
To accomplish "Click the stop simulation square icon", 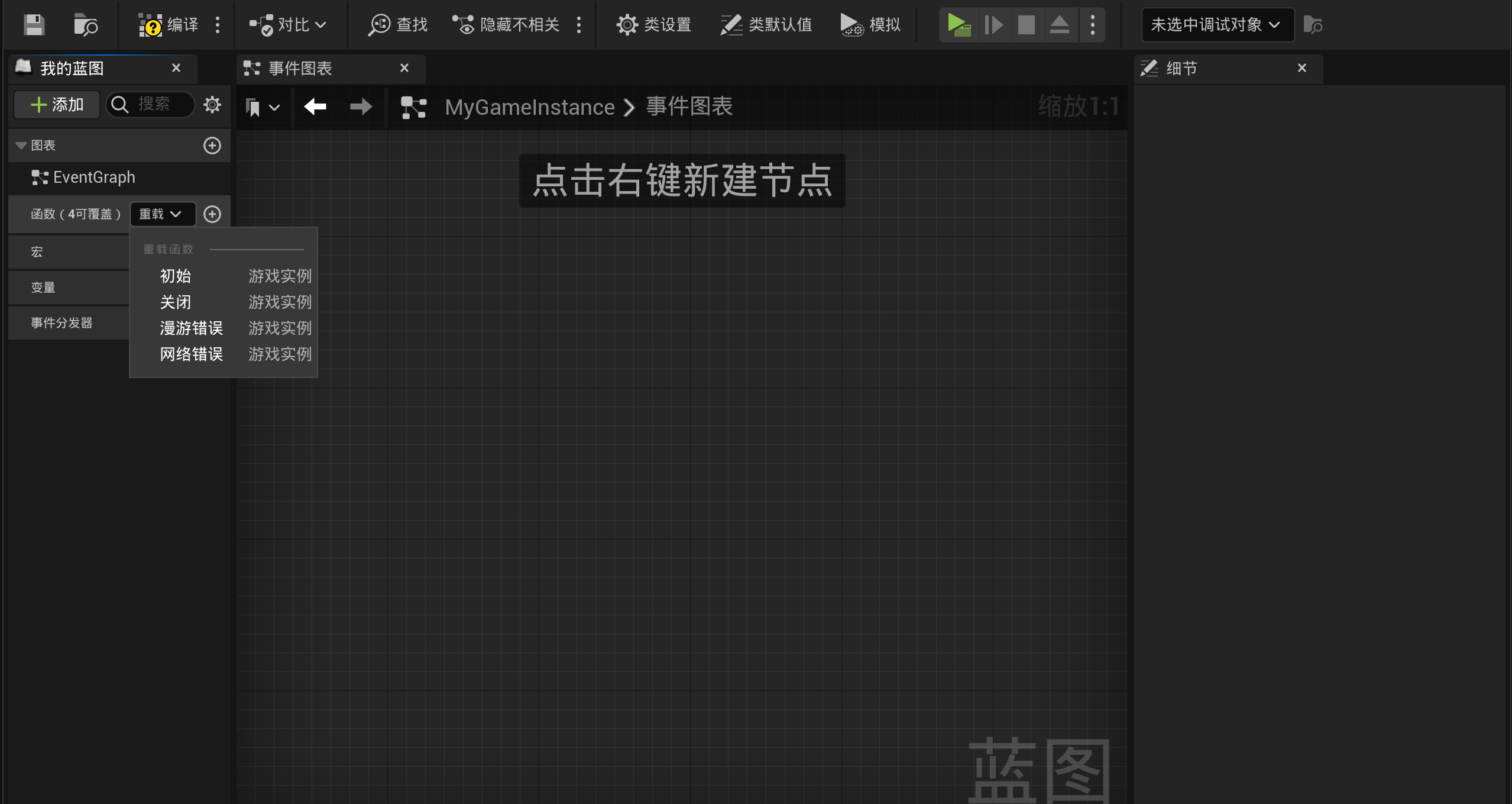I will pyautogui.click(x=1026, y=25).
